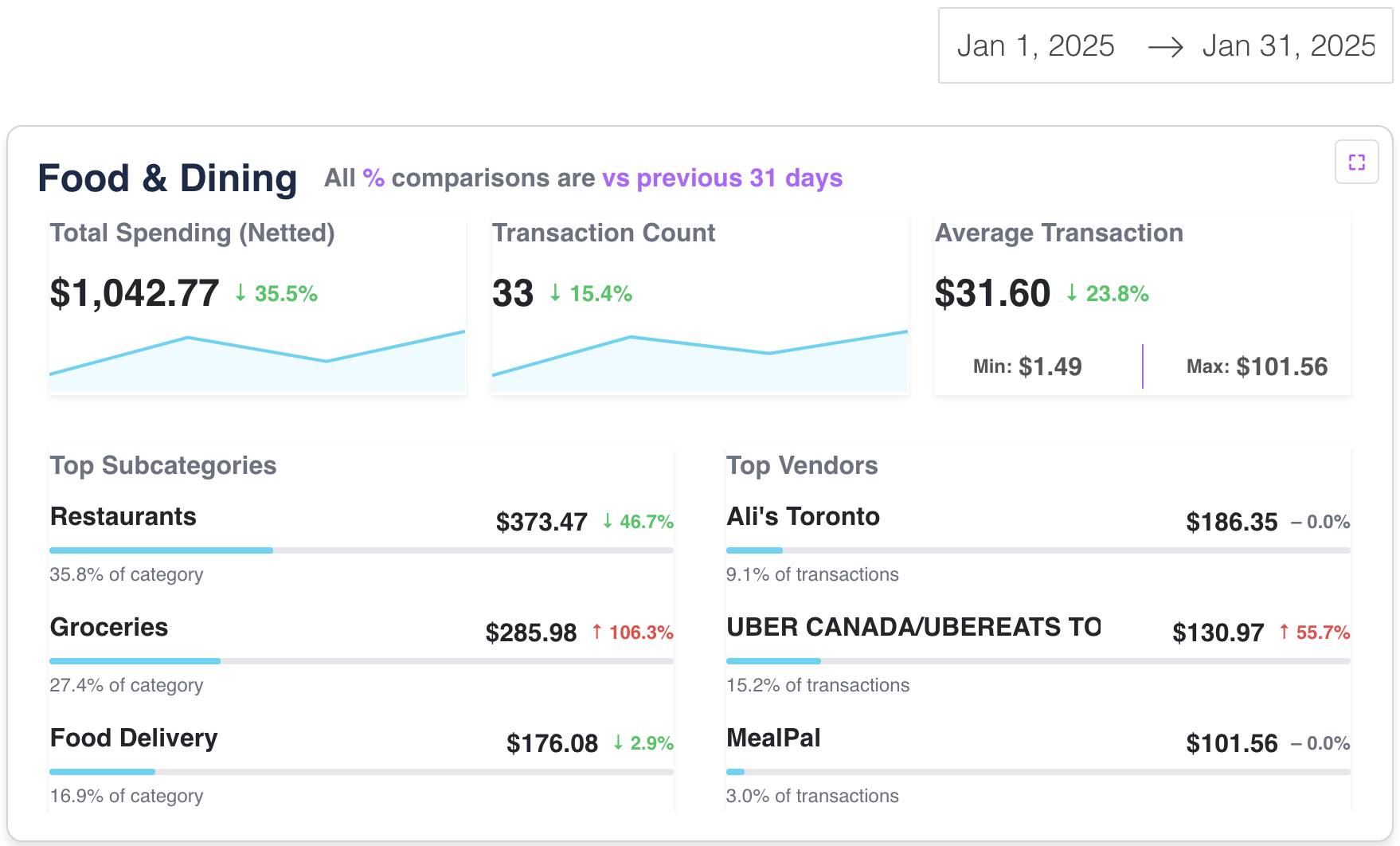Screen dimensions: 1400x846
Task: Click the down arrow beside 15.4%
Action: (556, 294)
